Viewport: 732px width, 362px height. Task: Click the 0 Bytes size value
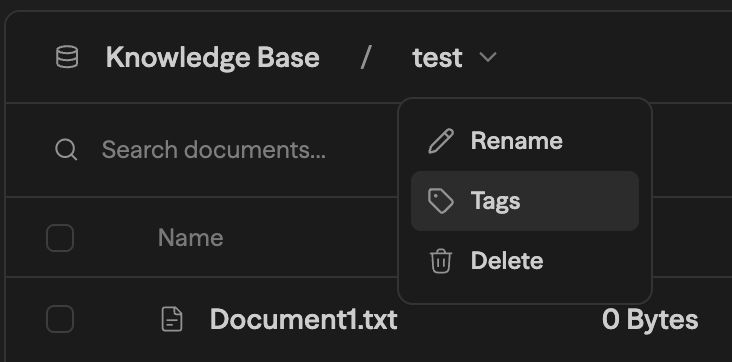(x=650, y=320)
